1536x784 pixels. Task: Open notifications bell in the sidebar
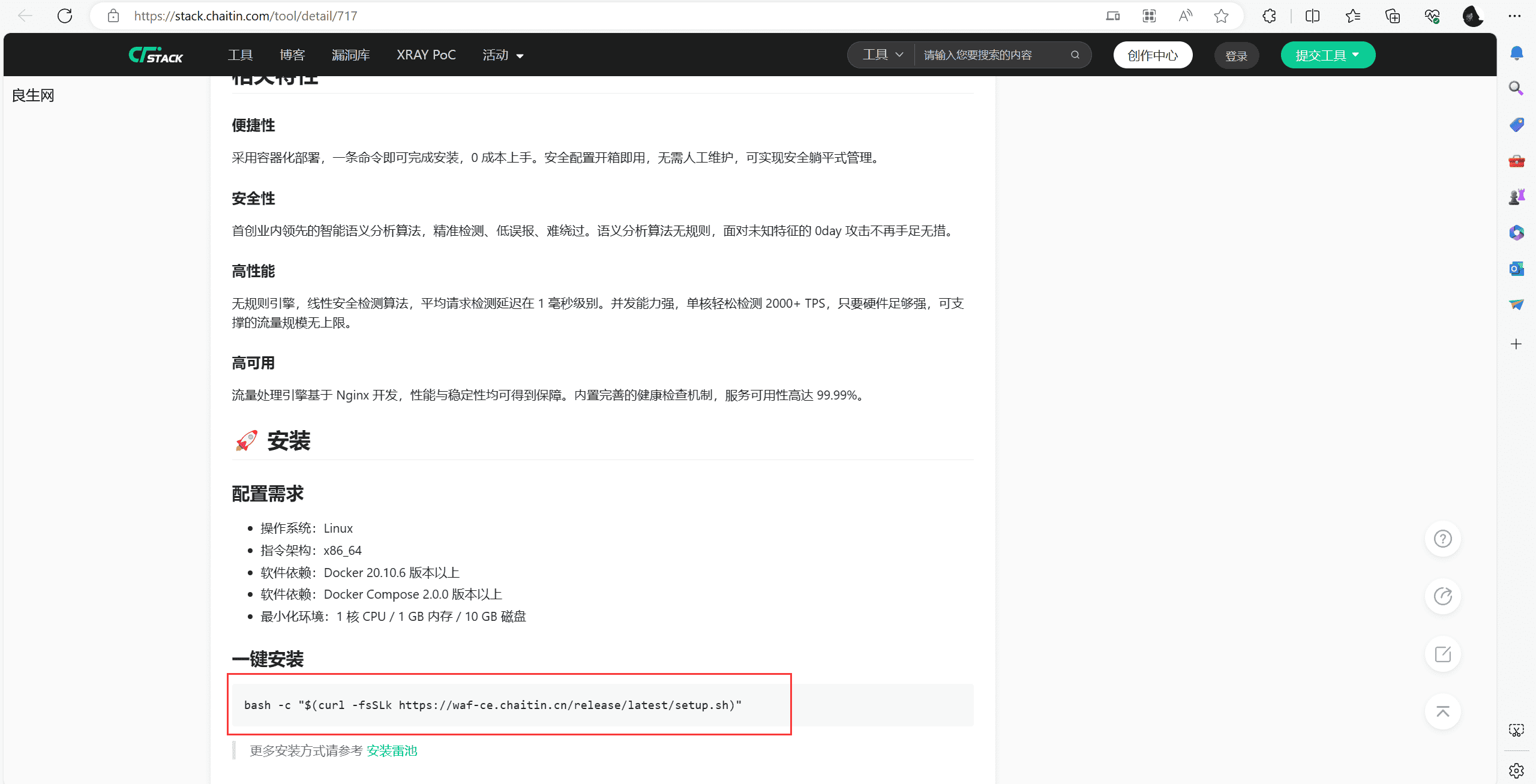click(1517, 53)
